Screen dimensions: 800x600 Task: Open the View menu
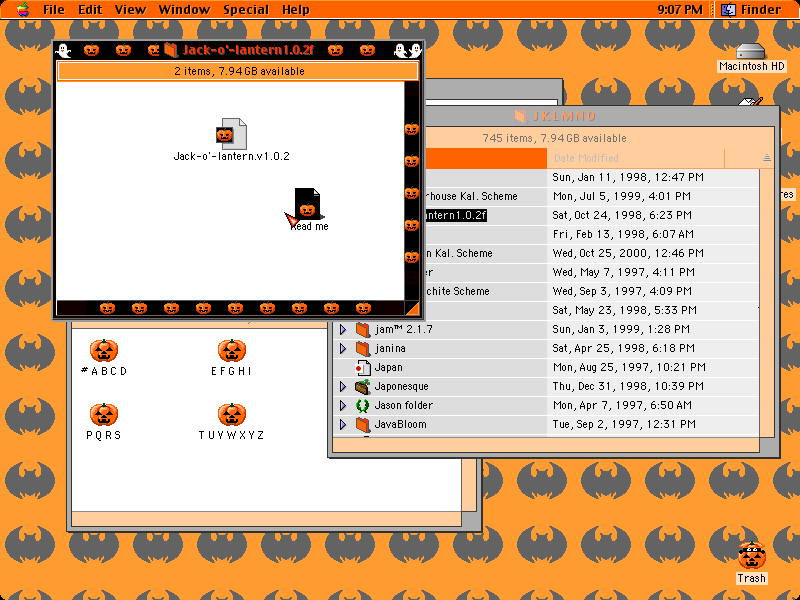click(x=130, y=10)
